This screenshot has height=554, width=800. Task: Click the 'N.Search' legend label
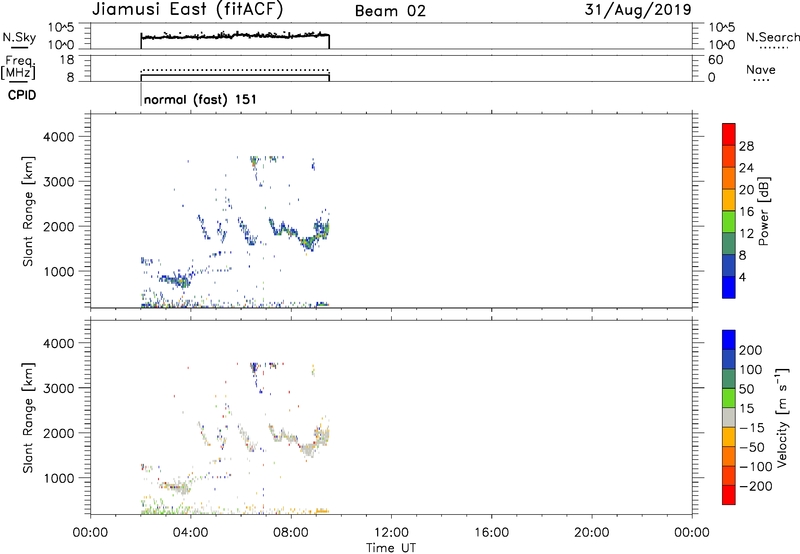(x=772, y=37)
